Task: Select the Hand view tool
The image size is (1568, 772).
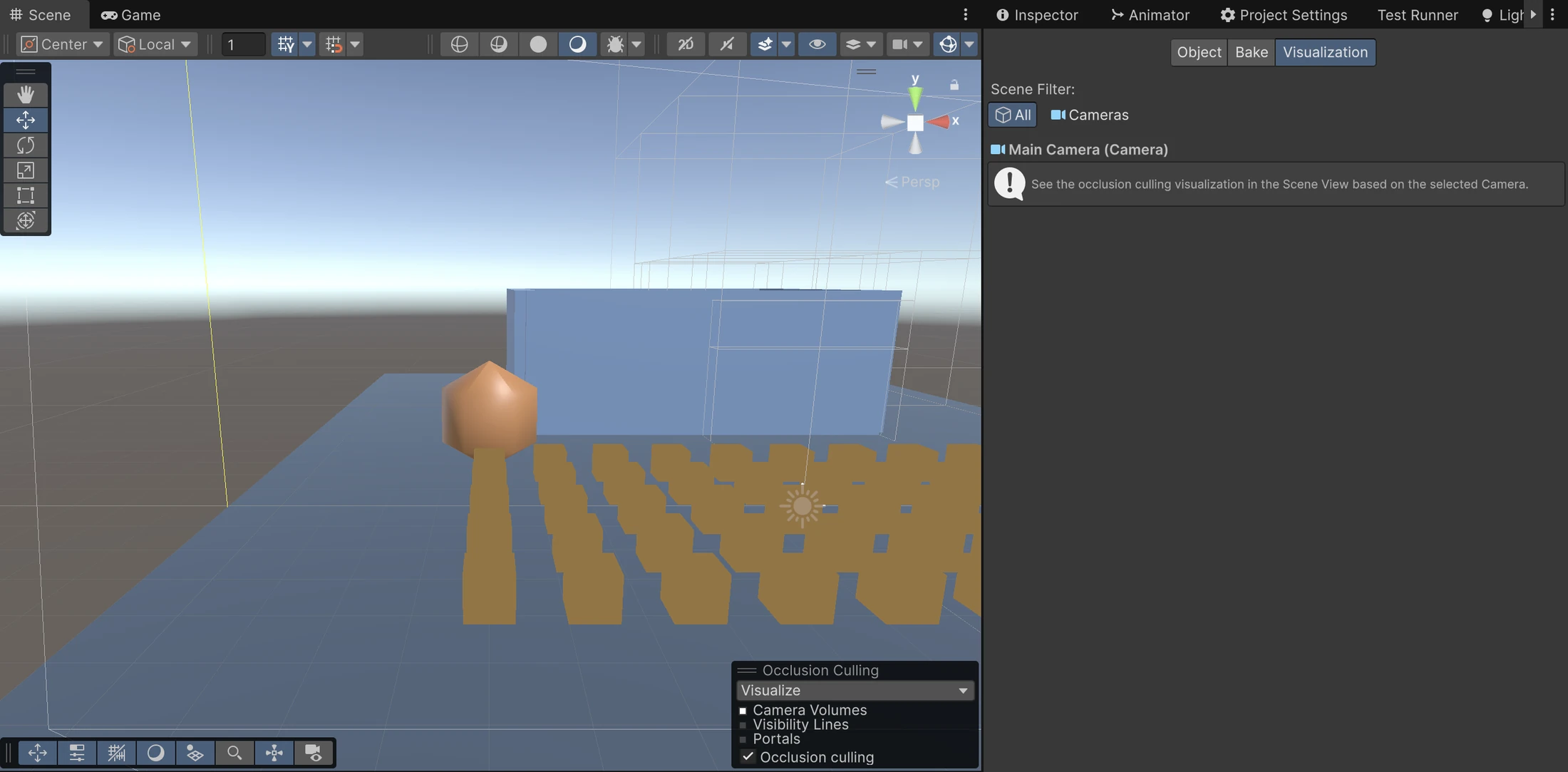Action: (26, 94)
